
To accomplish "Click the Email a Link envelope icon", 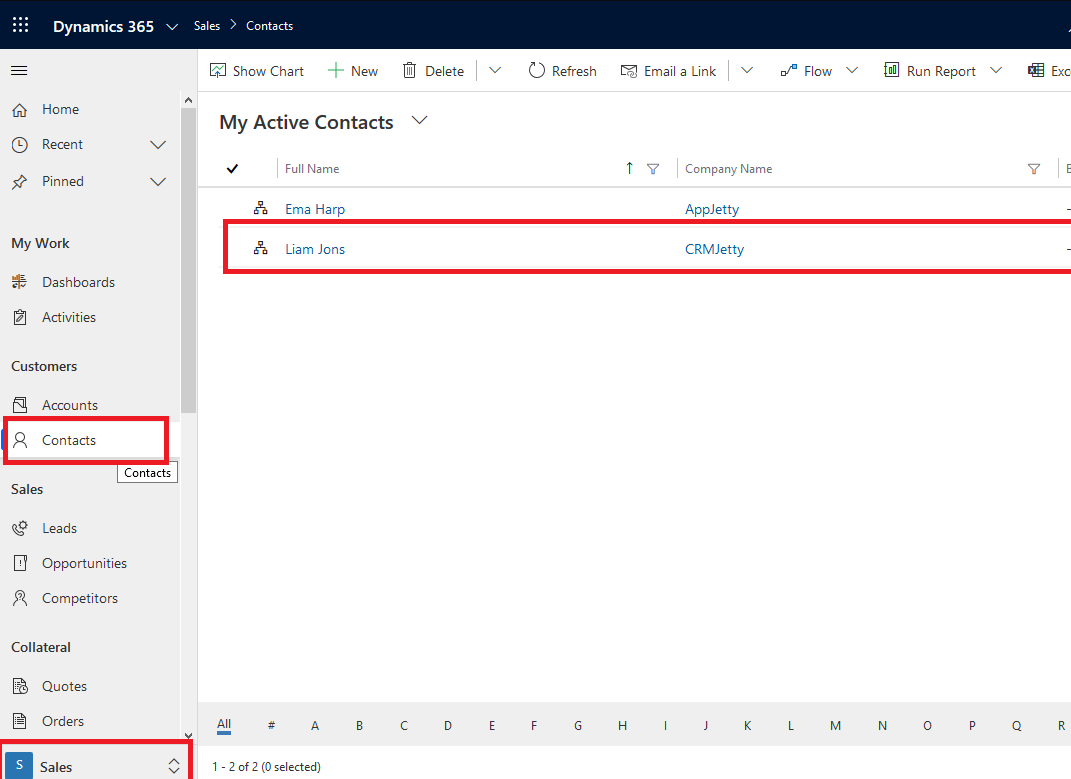I will coord(628,71).
